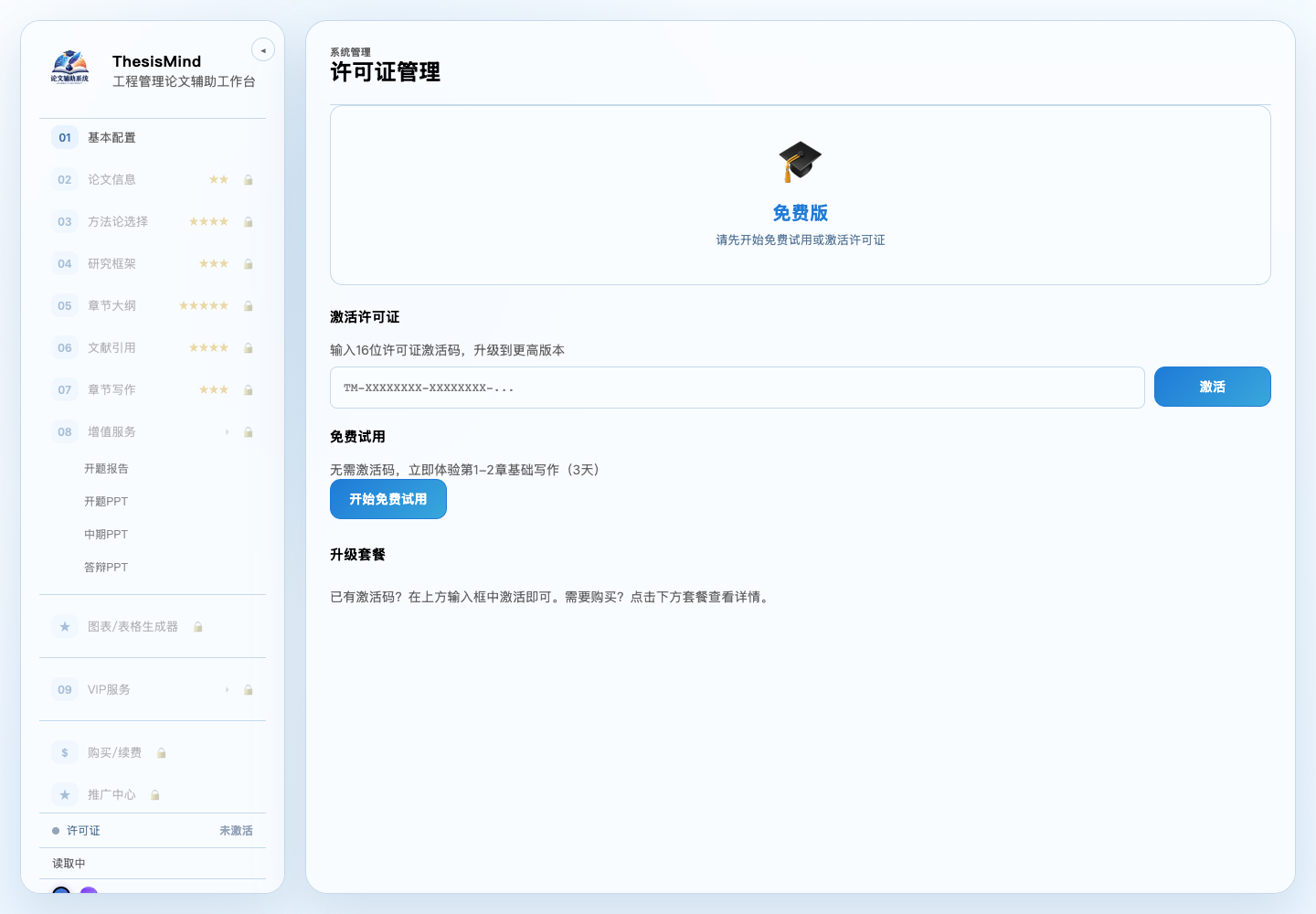
Task: Click the five-star rating on 章节大纲
Action: pyautogui.click(x=204, y=306)
